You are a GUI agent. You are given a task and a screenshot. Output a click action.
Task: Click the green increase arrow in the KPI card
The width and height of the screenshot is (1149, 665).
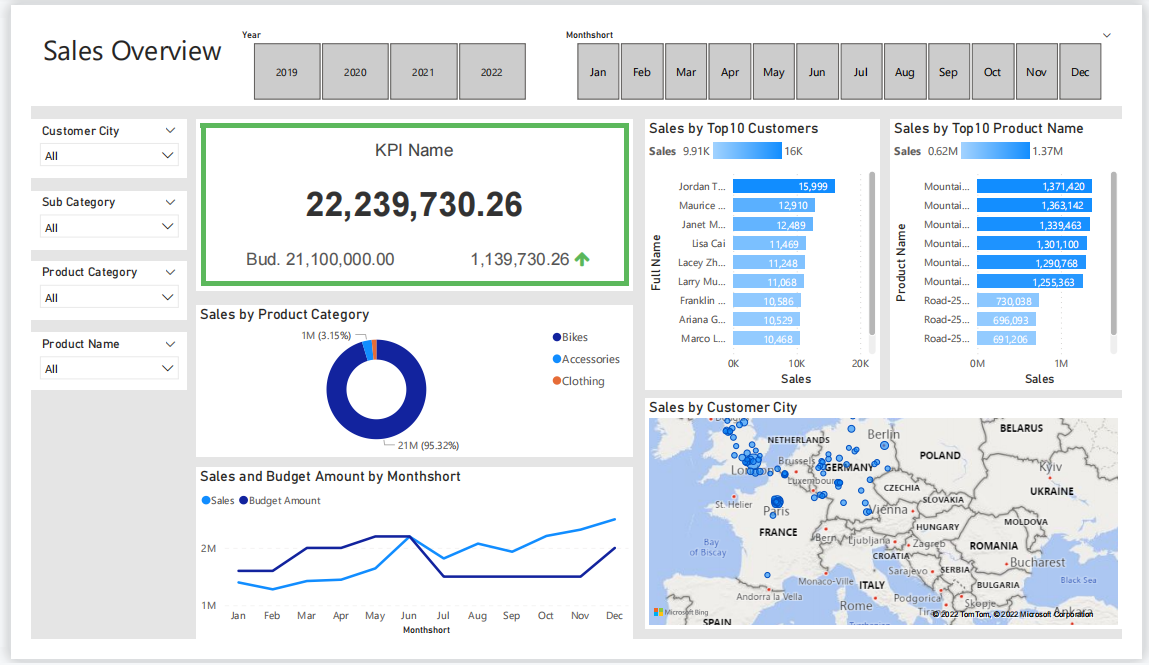pos(583,258)
